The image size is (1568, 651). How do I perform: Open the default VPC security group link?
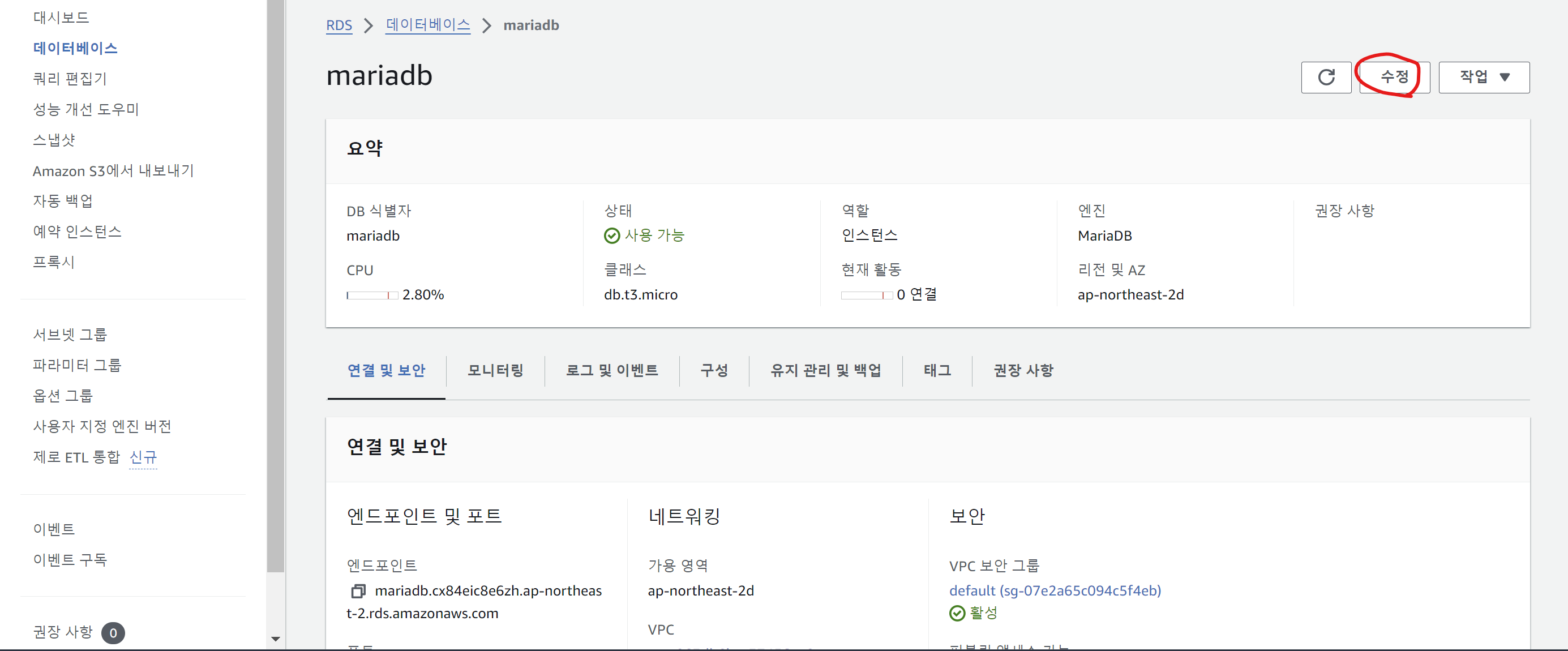(1055, 590)
